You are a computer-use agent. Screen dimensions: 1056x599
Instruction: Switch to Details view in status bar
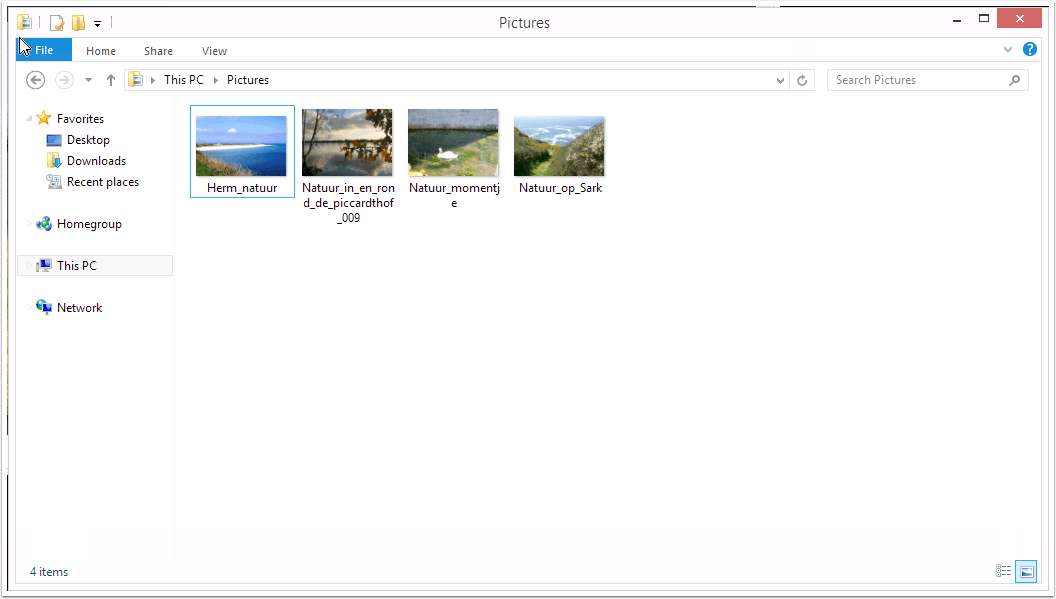(1003, 572)
